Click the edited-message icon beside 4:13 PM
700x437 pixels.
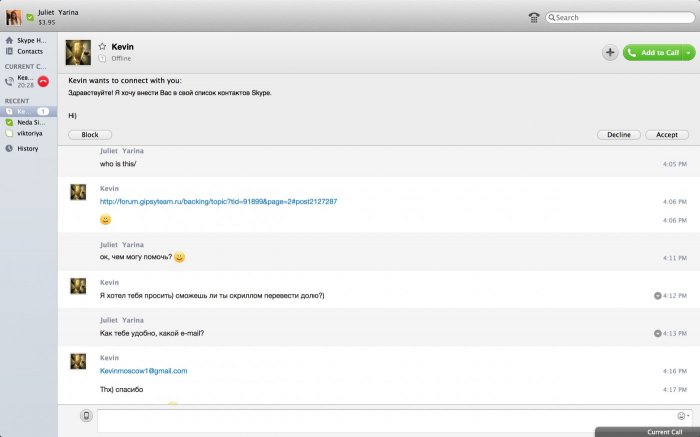[657, 333]
